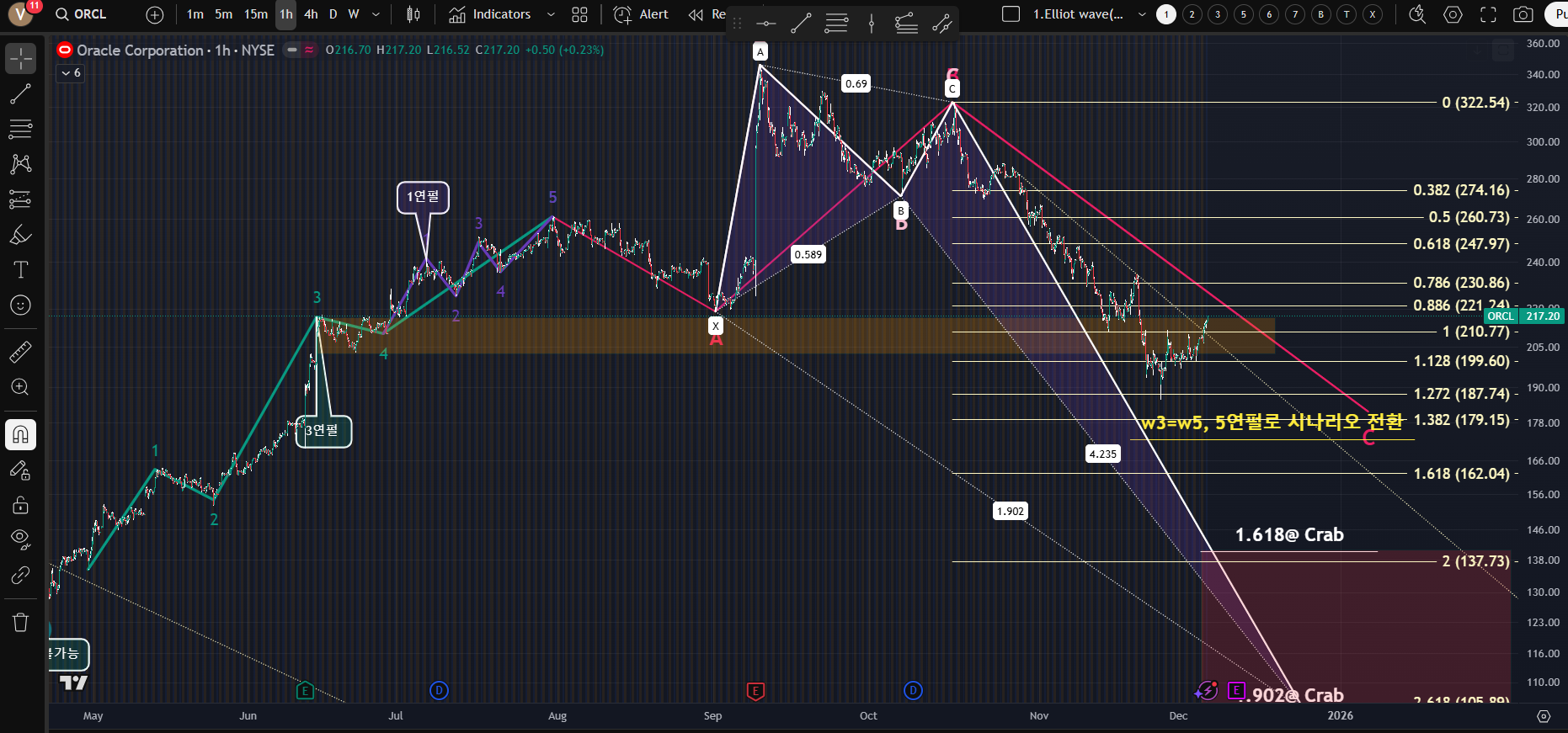The image size is (1568, 733).
Task: Click the trash remove objects icon
Action: [x=20, y=623]
